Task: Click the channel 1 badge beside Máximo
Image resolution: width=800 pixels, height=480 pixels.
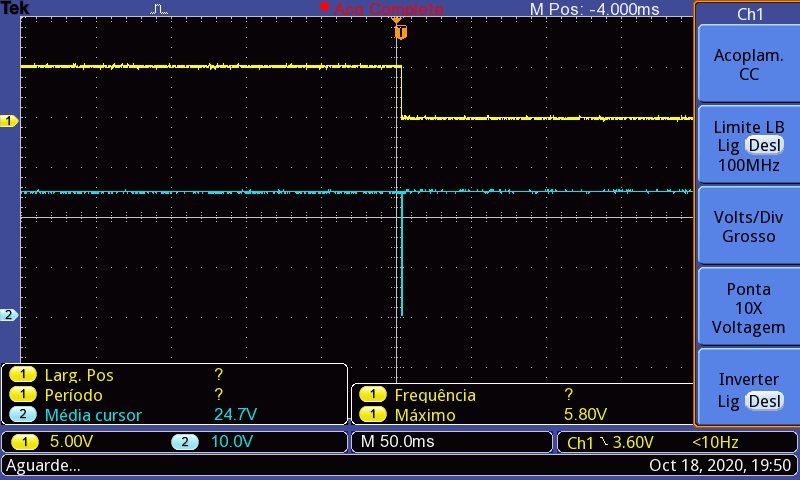Action: point(372,414)
